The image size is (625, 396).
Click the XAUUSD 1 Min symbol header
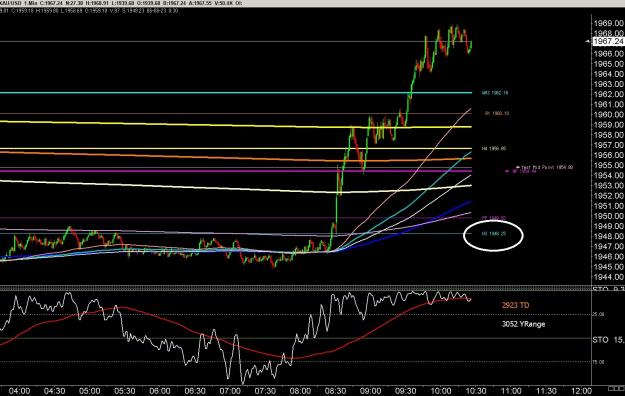coord(20,3)
